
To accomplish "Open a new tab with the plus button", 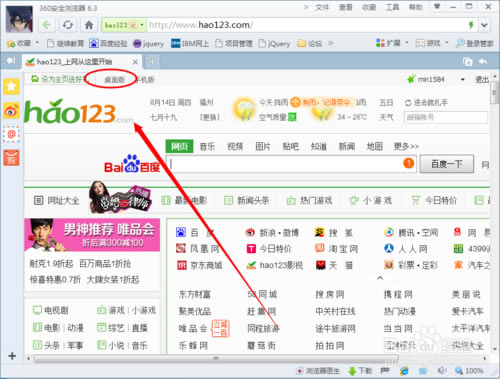I will (152, 62).
